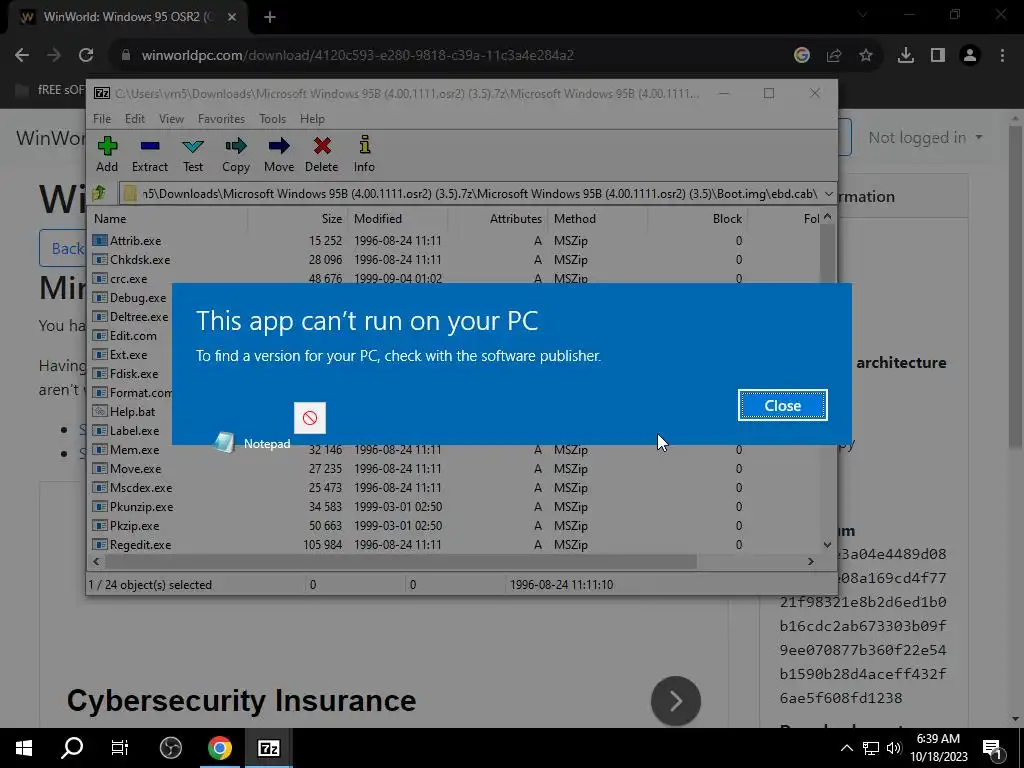Viewport: 1024px width, 768px height.
Task: Open Windows taskbar search
Action: (x=72, y=748)
